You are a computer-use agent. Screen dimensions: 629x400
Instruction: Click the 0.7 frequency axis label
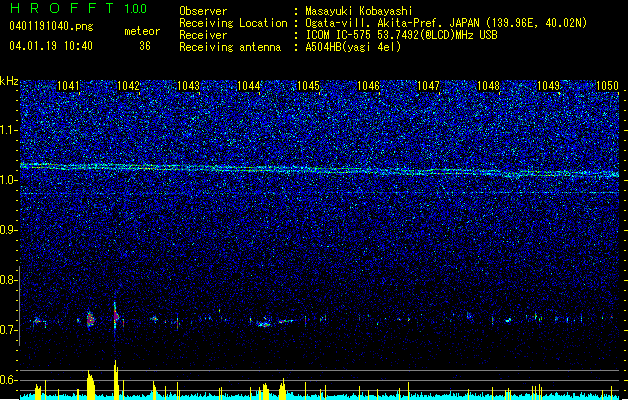tap(9, 330)
